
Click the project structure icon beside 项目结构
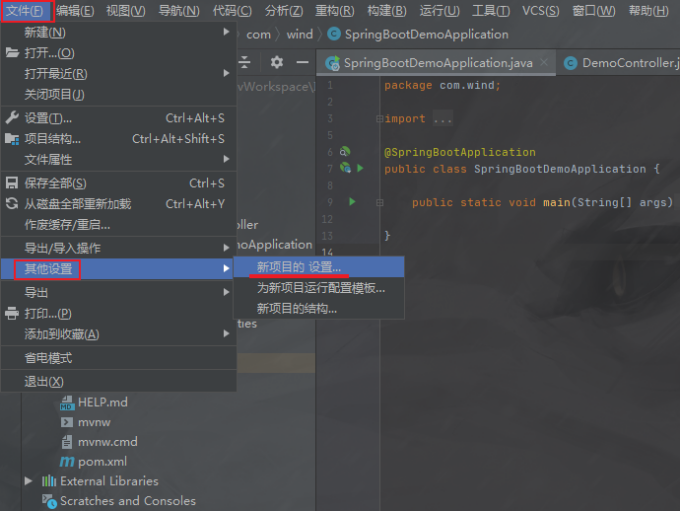click(x=12, y=139)
